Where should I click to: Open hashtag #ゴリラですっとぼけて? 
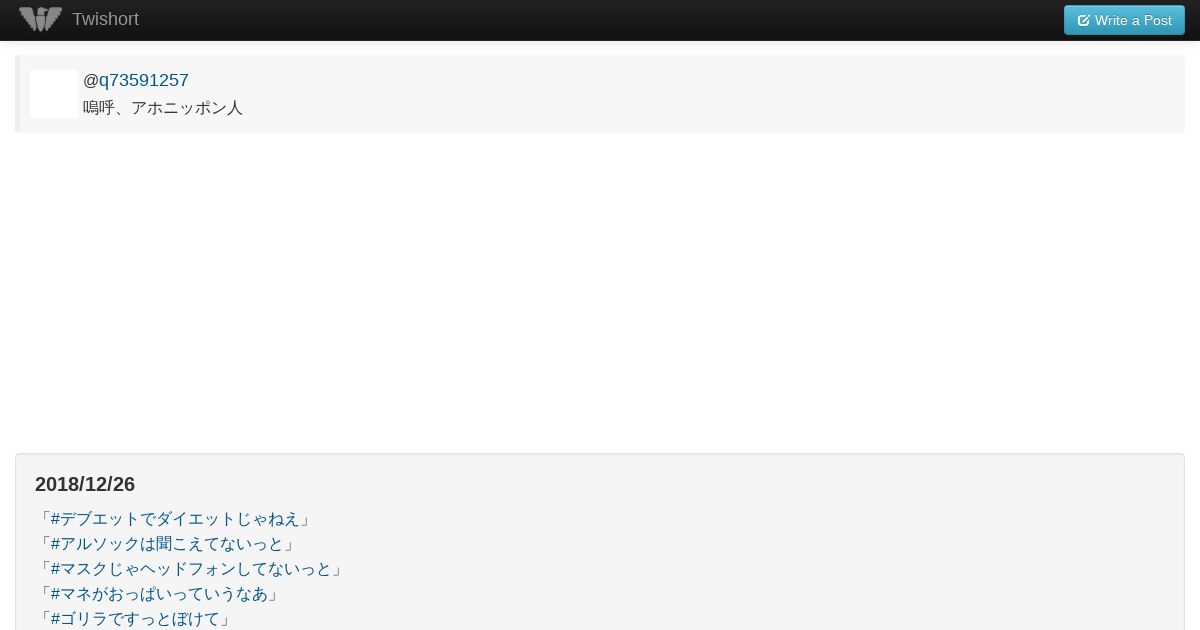click(135, 619)
